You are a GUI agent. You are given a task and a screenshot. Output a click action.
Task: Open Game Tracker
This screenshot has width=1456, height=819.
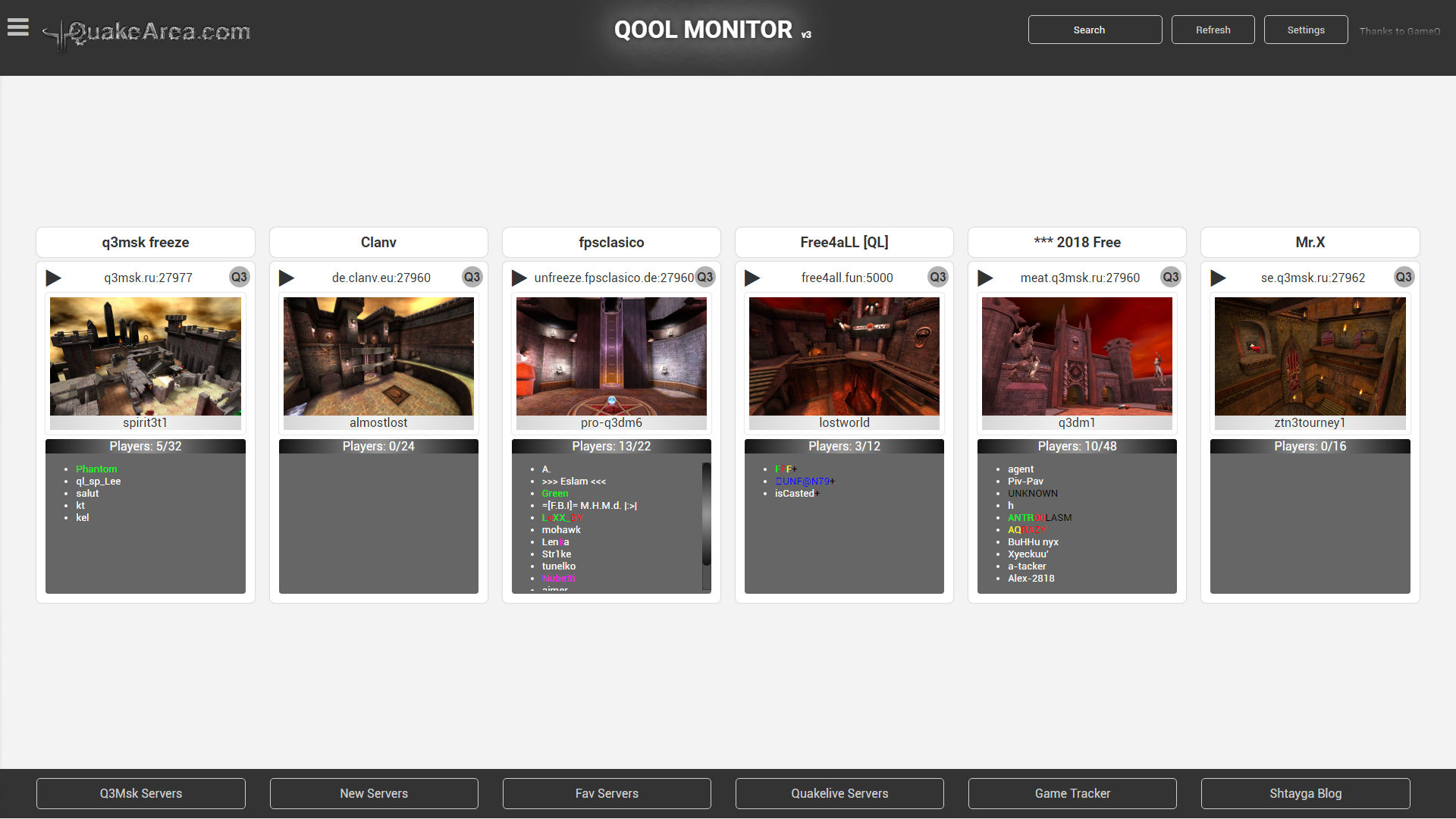1072,793
